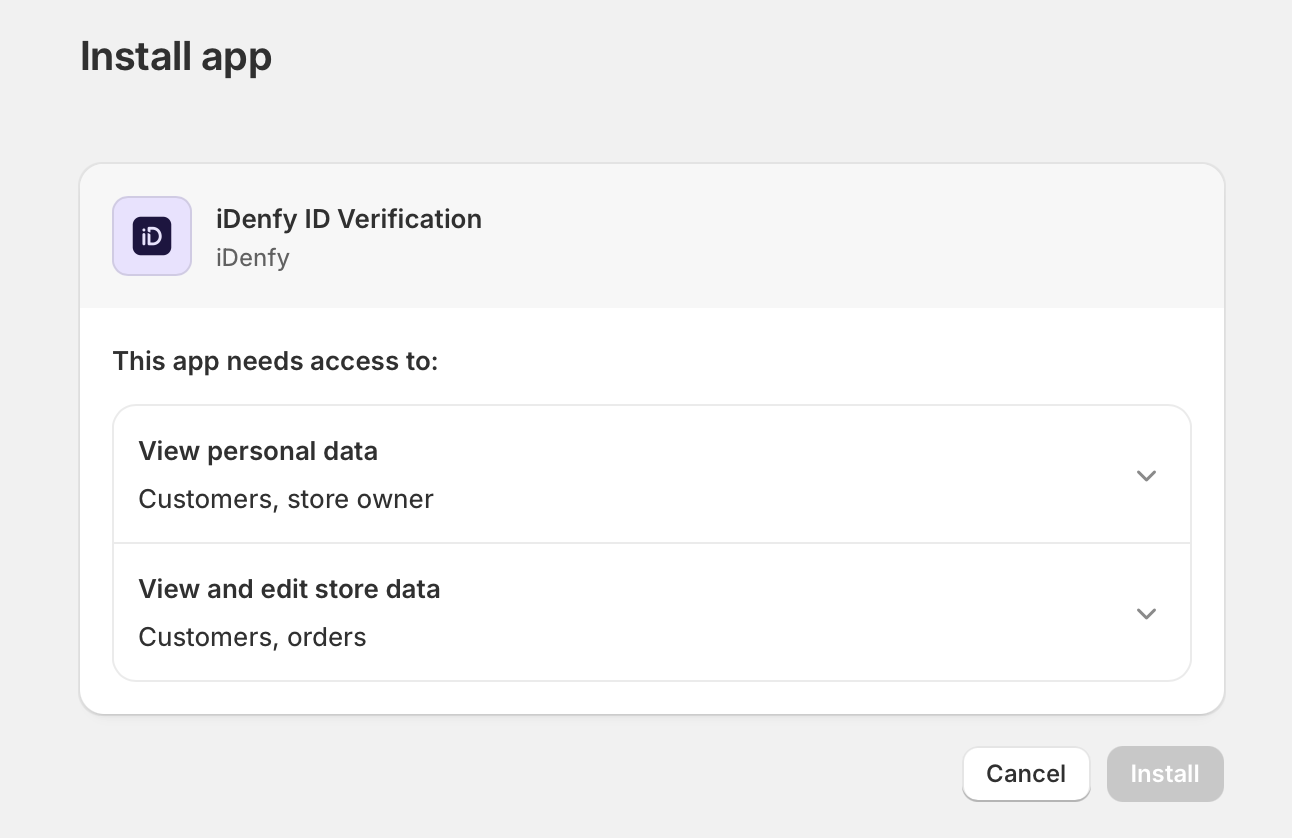Click inside the permissions card container
This screenshot has width=1292, height=838.
[x=652, y=543]
